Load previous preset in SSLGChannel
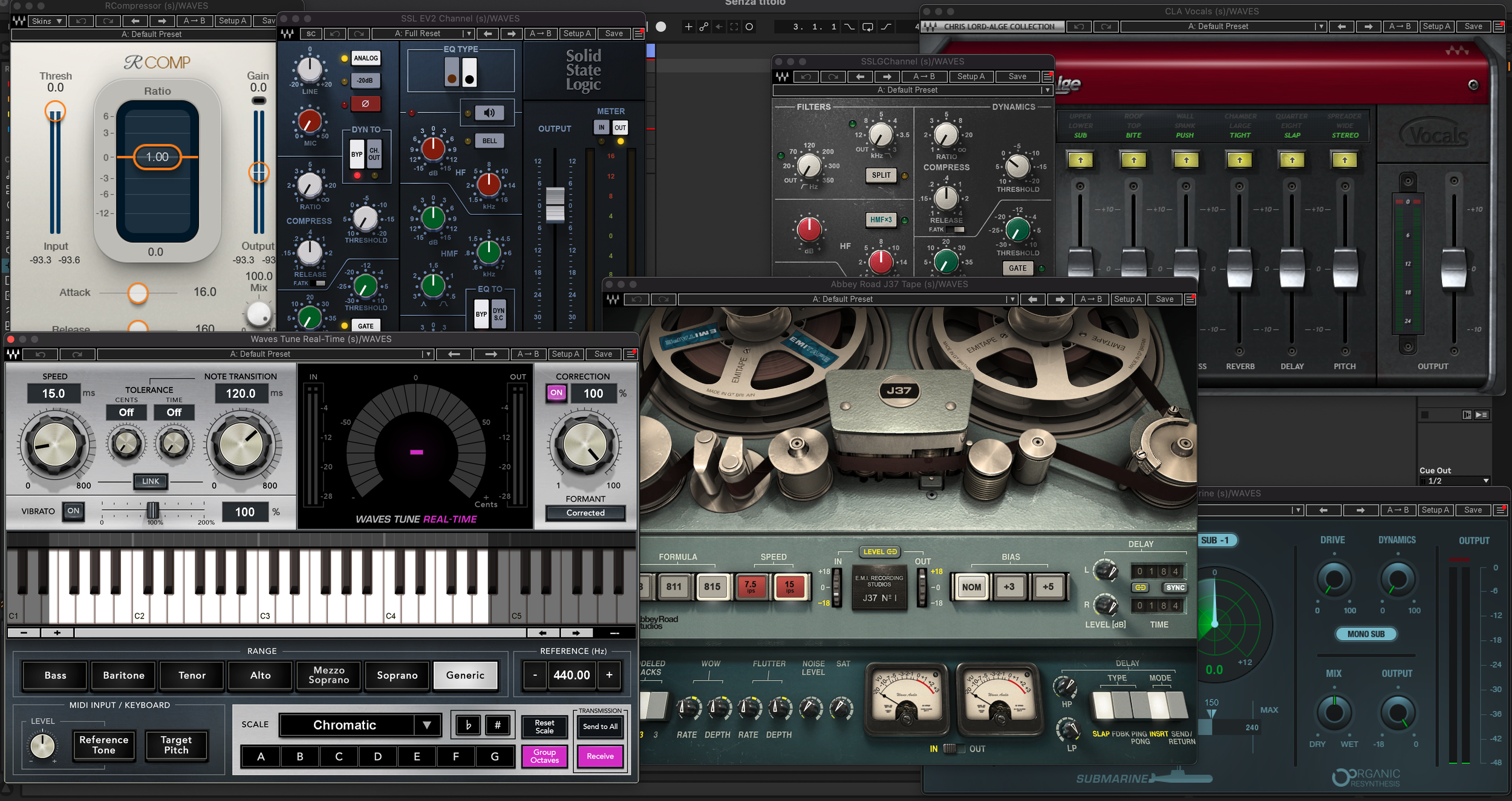The height and width of the screenshot is (801, 1512). 860,77
